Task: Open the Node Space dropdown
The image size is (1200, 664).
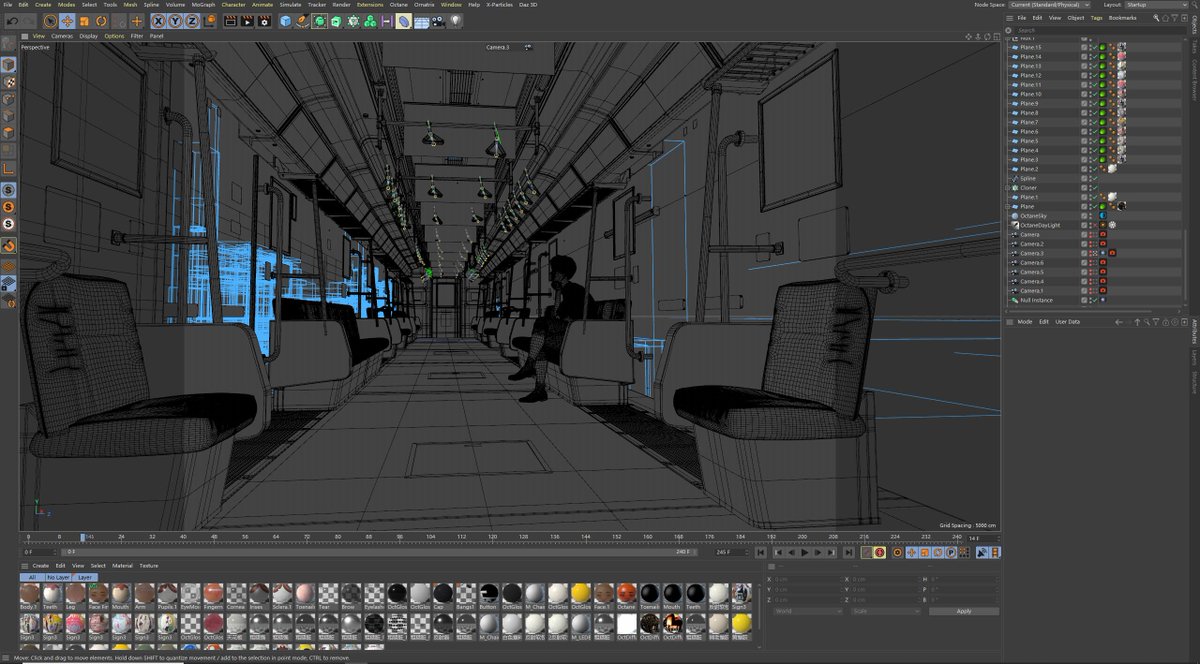Action: pyautogui.click(x=1050, y=4)
